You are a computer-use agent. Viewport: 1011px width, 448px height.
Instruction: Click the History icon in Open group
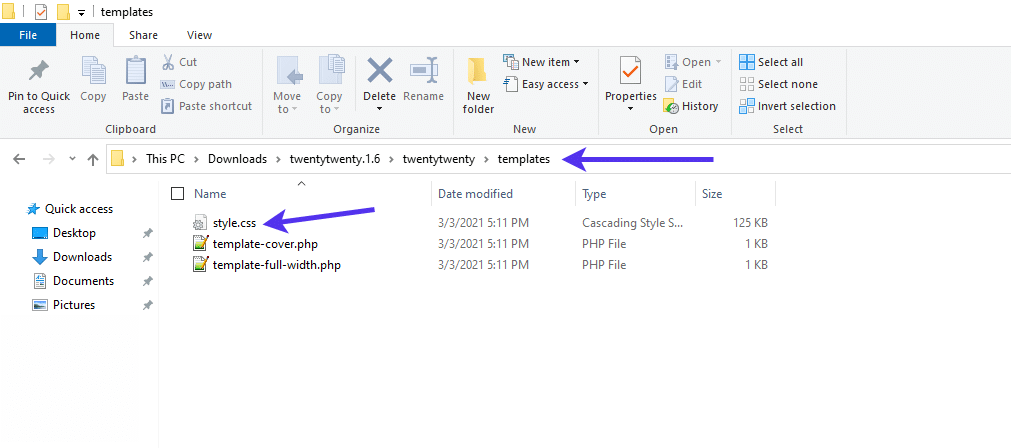[672, 106]
